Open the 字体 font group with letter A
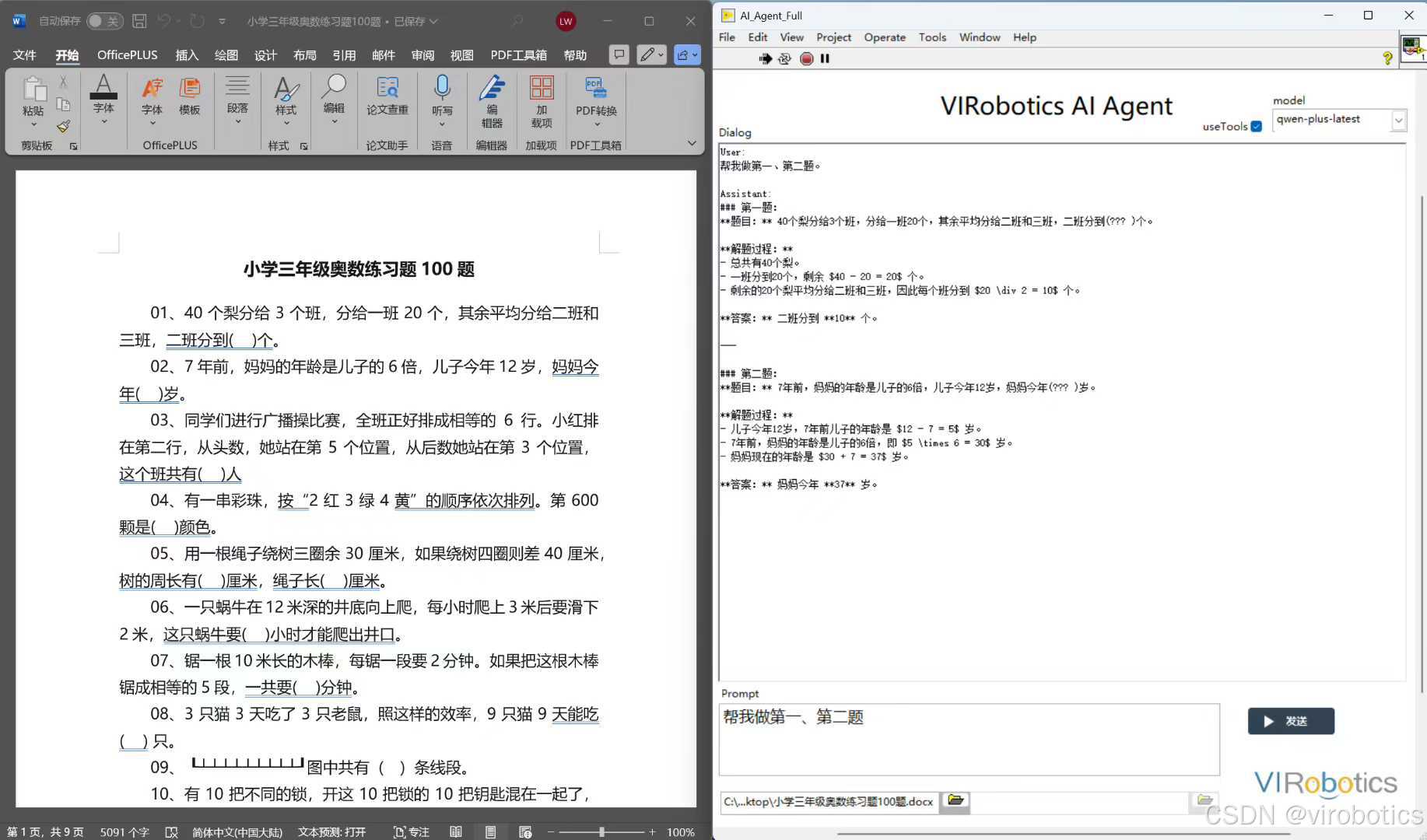 (103, 100)
